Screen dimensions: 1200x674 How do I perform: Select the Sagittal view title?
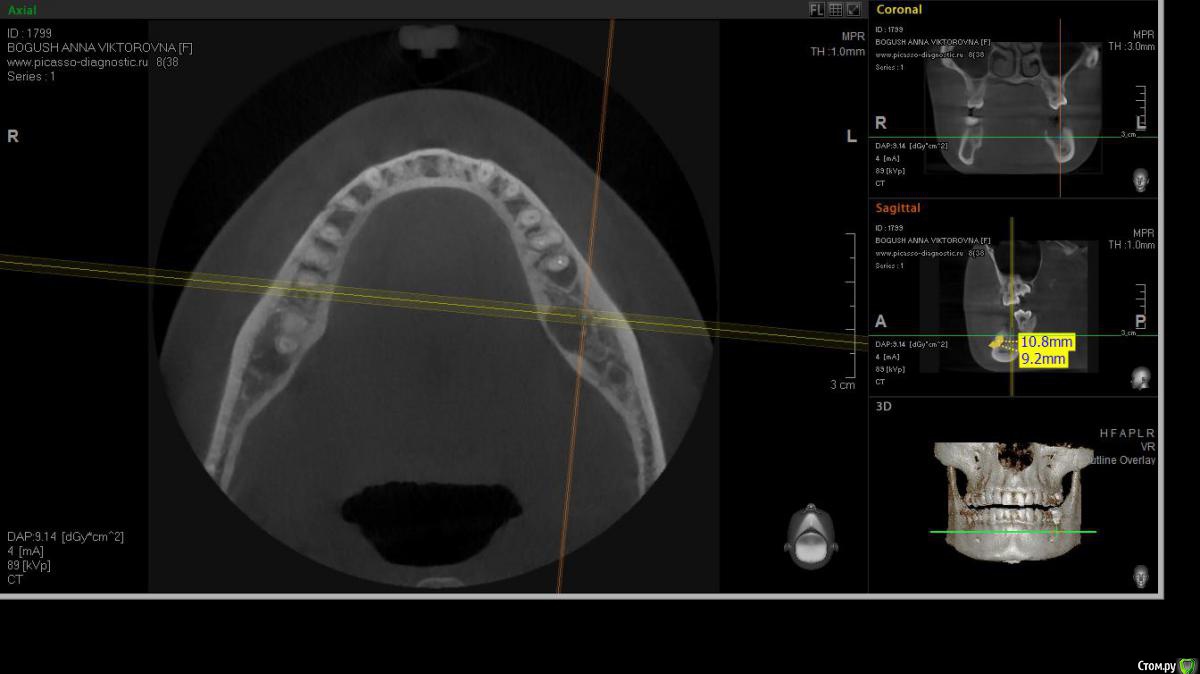tap(898, 208)
